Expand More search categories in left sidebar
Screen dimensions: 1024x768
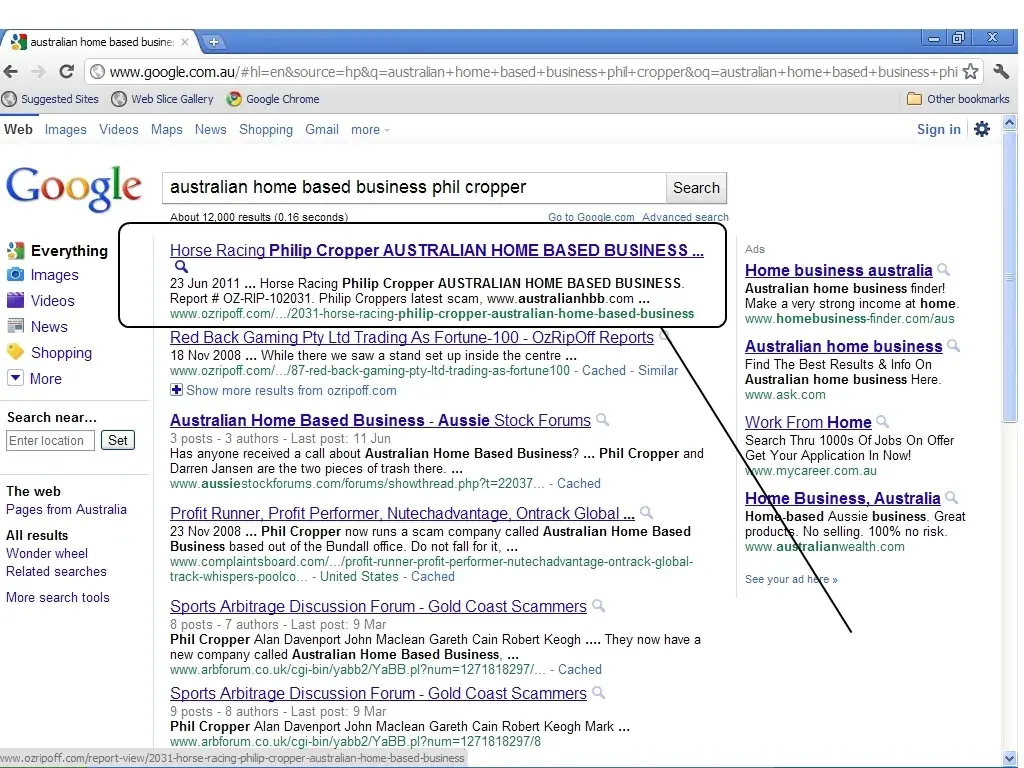coord(15,378)
